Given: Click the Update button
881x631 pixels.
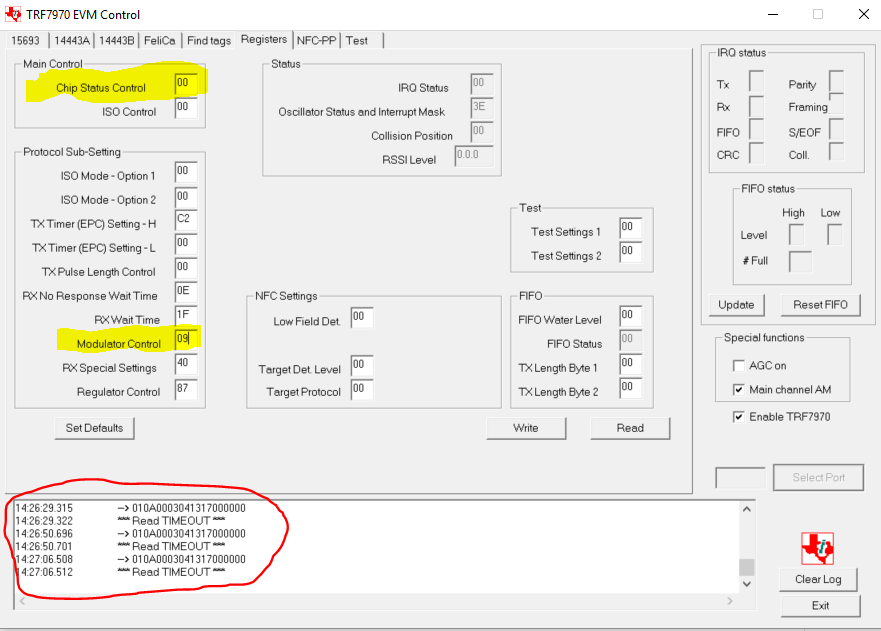Looking at the screenshot, I should pyautogui.click(x=736, y=305).
